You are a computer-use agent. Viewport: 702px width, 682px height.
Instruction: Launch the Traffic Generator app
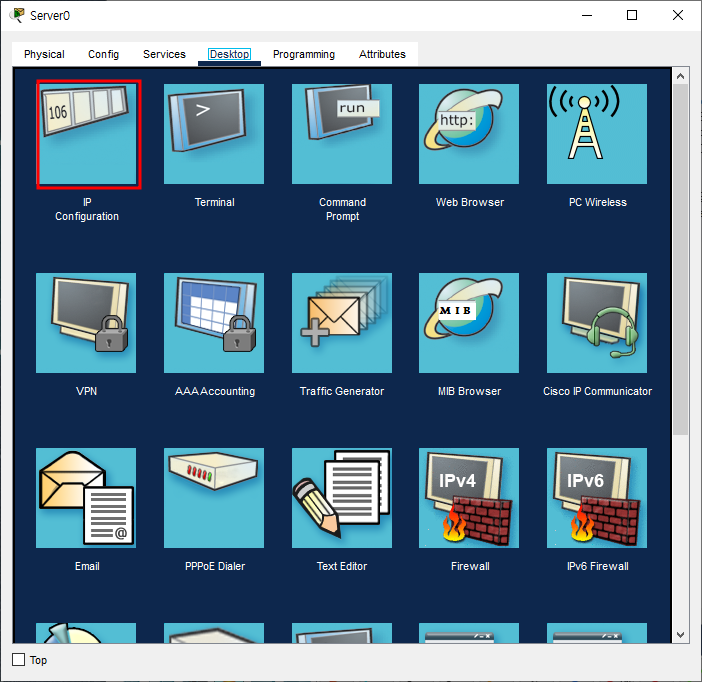pos(342,323)
